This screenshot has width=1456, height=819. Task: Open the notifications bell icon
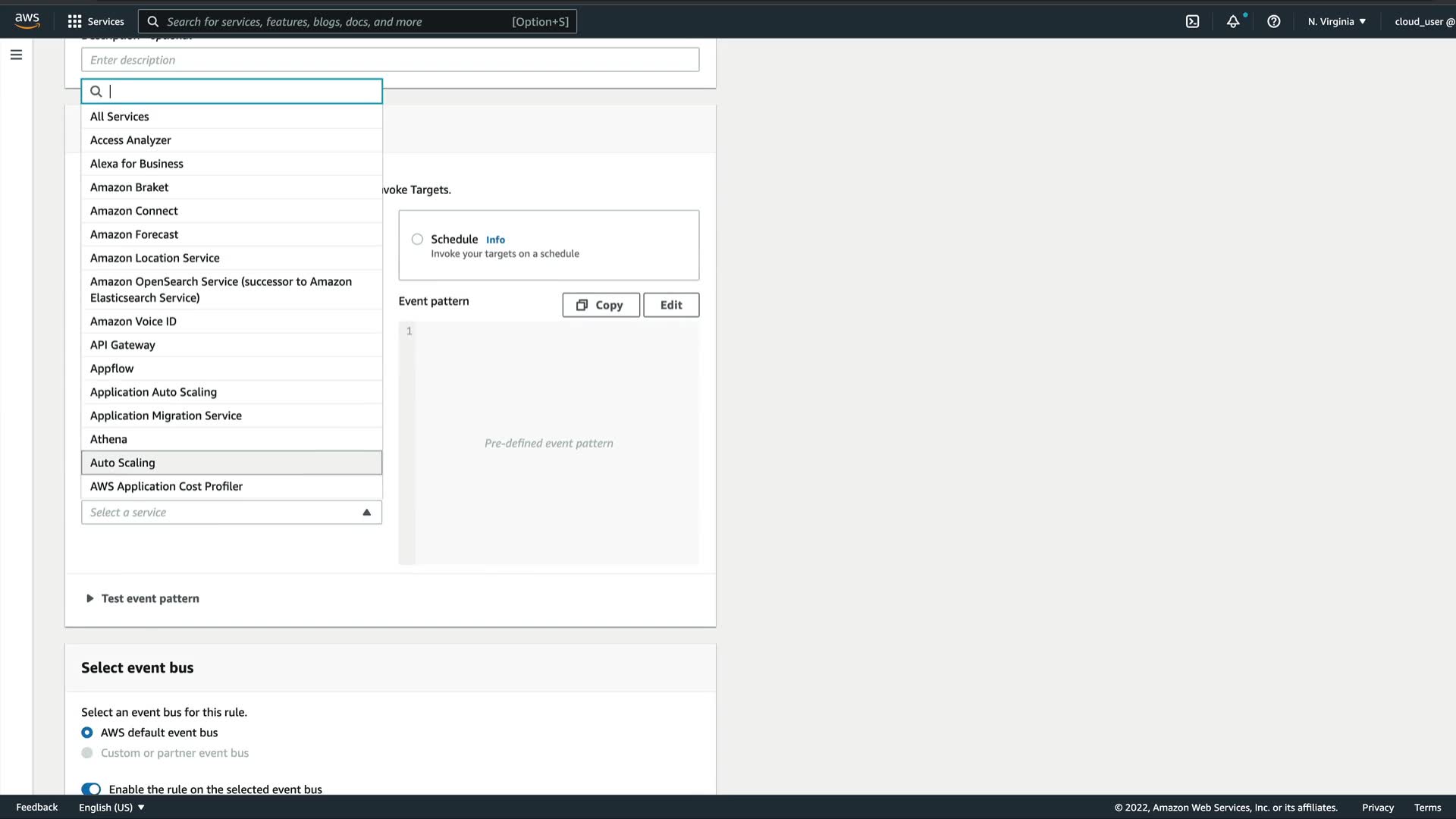pyautogui.click(x=1233, y=21)
